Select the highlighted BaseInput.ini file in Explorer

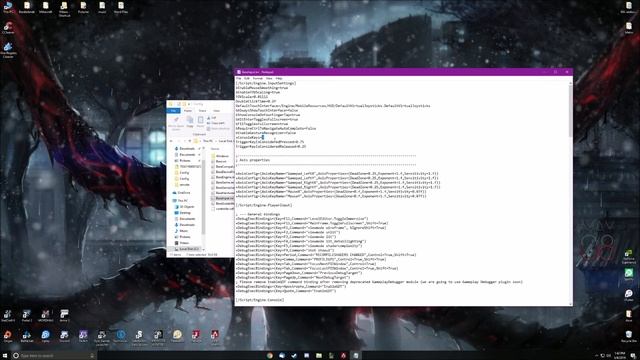[x=222, y=198]
